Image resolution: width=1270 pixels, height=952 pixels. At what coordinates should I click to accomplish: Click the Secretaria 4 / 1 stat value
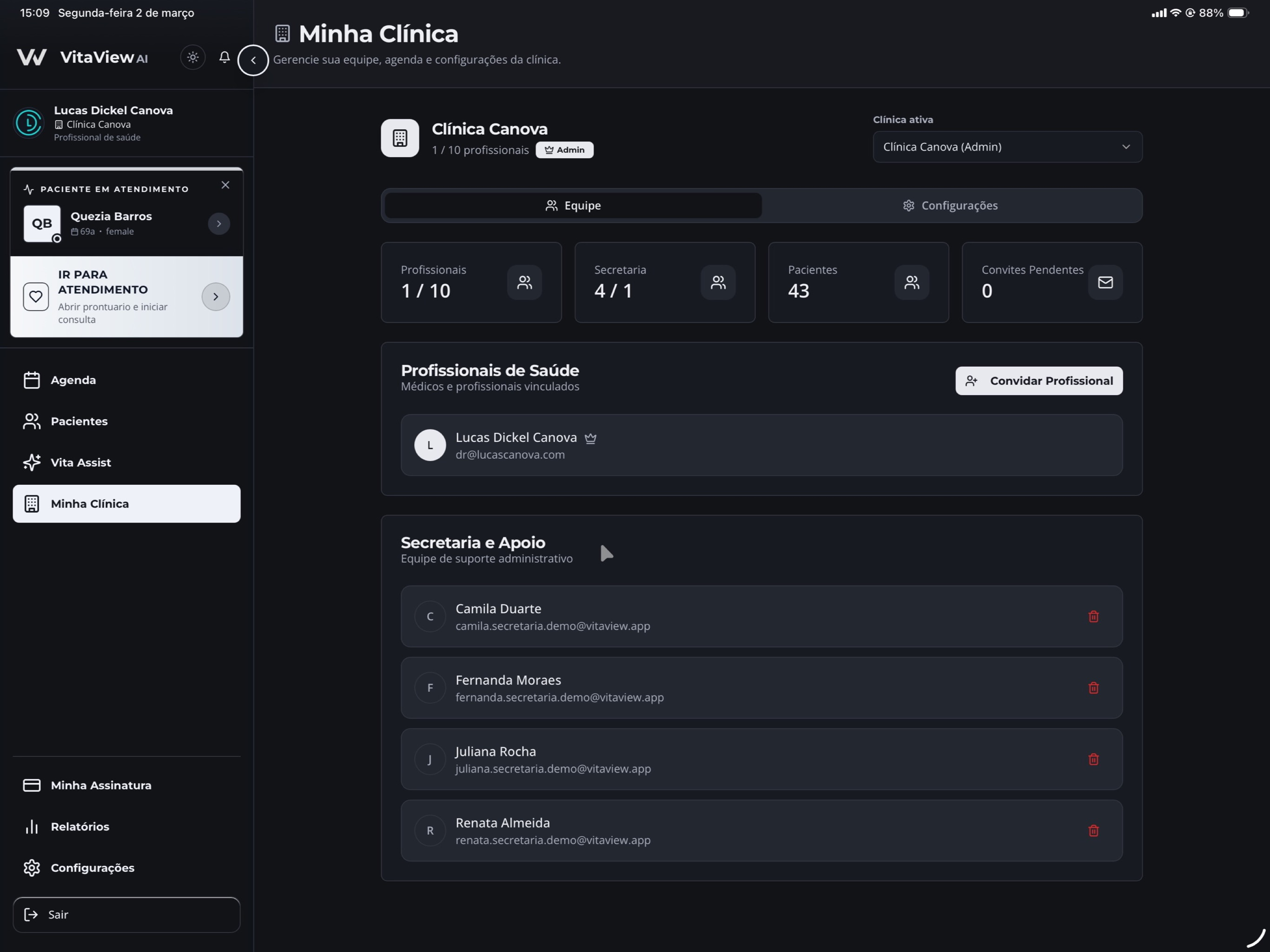pyautogui.click(x=613, y=291)
